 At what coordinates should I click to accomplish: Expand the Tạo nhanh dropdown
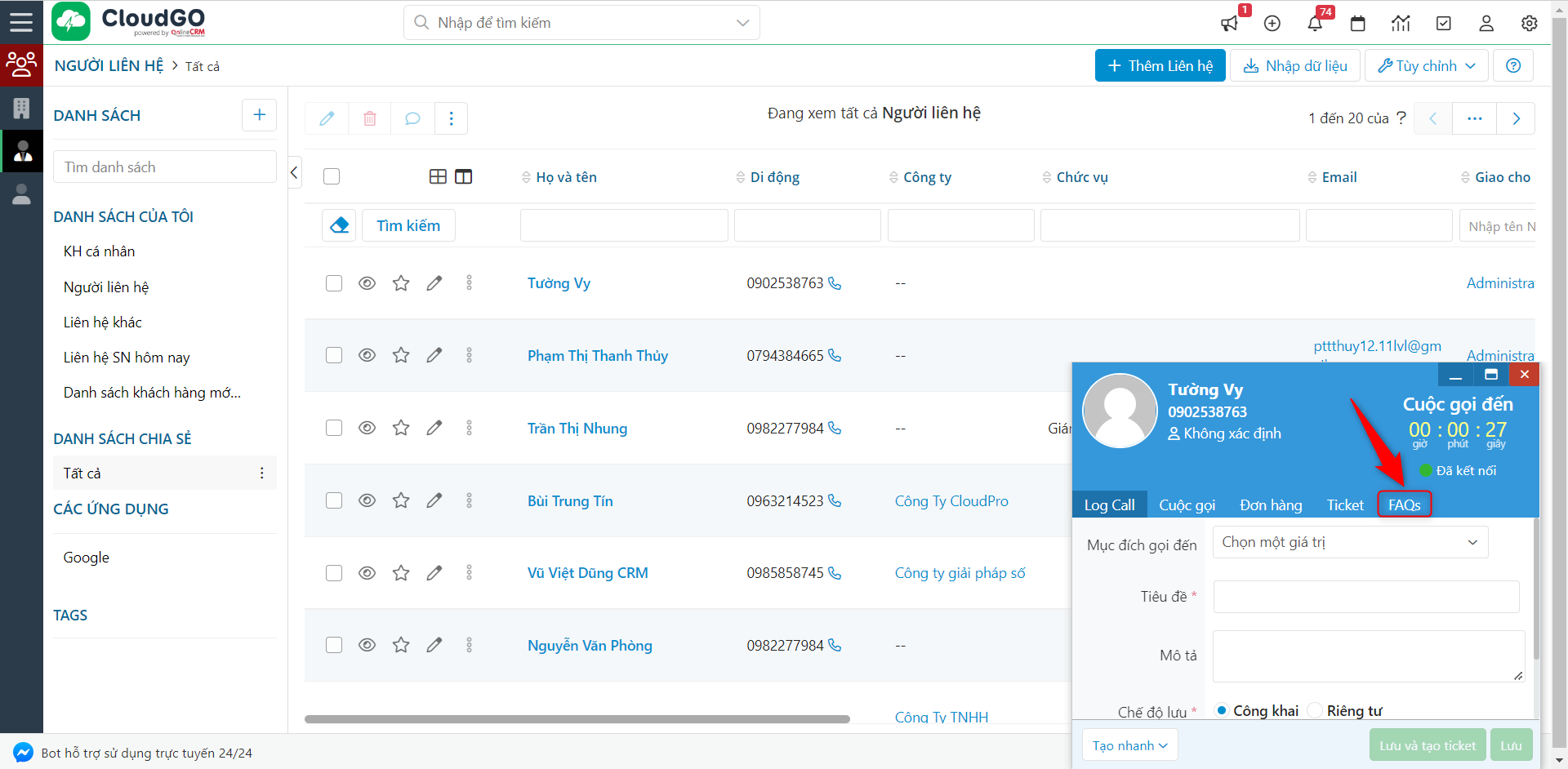point(1129,745)
